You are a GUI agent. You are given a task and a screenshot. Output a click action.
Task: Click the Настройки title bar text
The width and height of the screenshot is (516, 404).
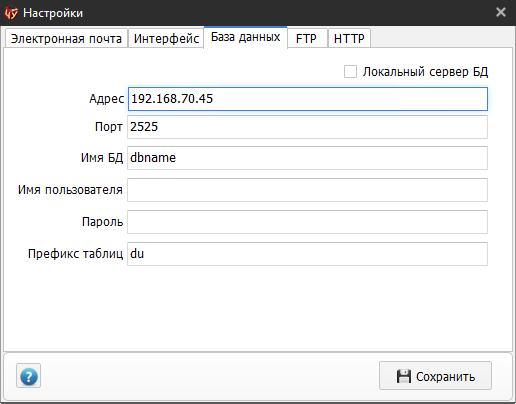tap(53, 13)
